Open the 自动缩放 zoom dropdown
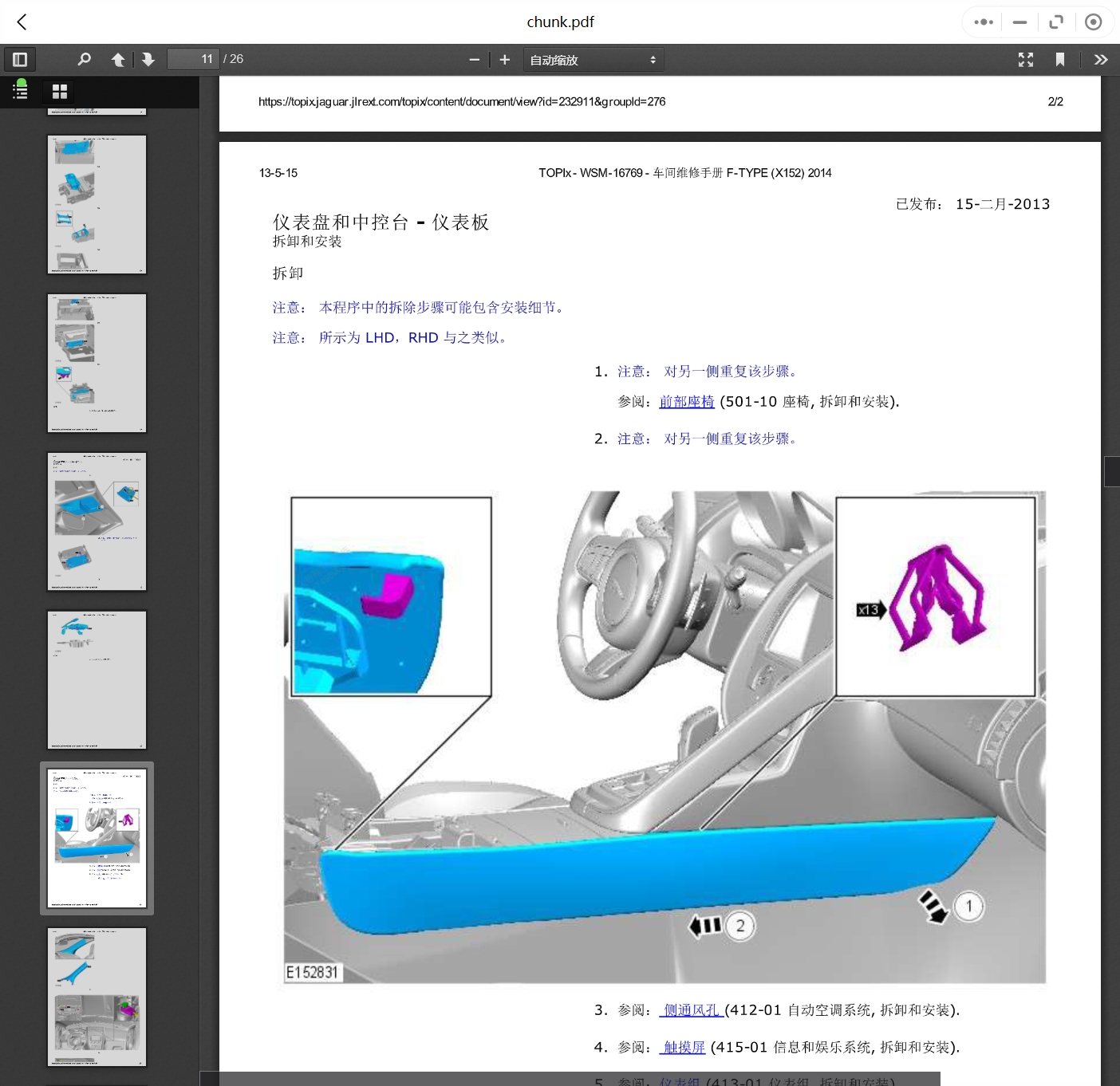1120x1086 pixels. click(593, 60)
